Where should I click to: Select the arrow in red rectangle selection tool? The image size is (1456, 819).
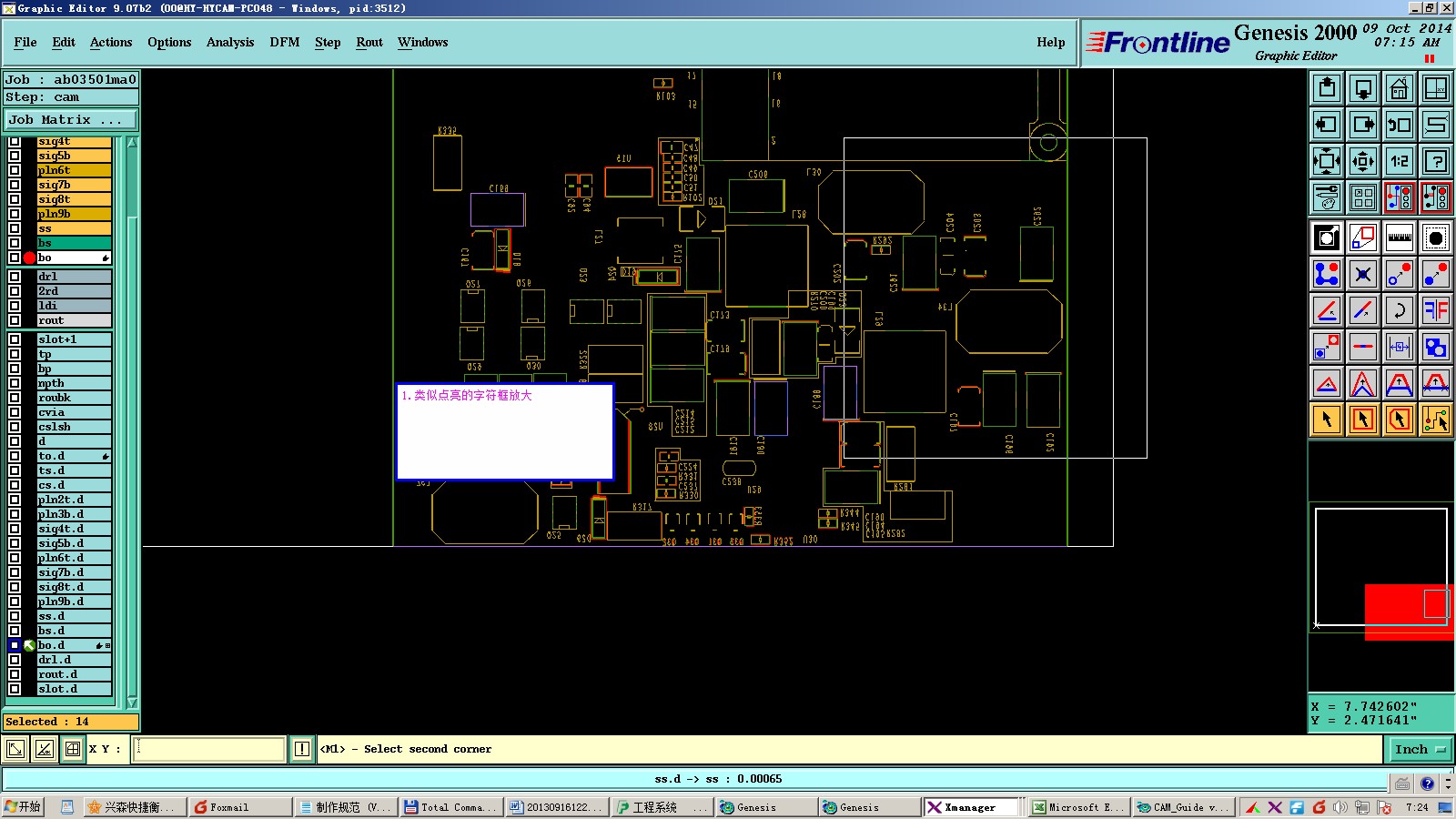point(1363,420)
